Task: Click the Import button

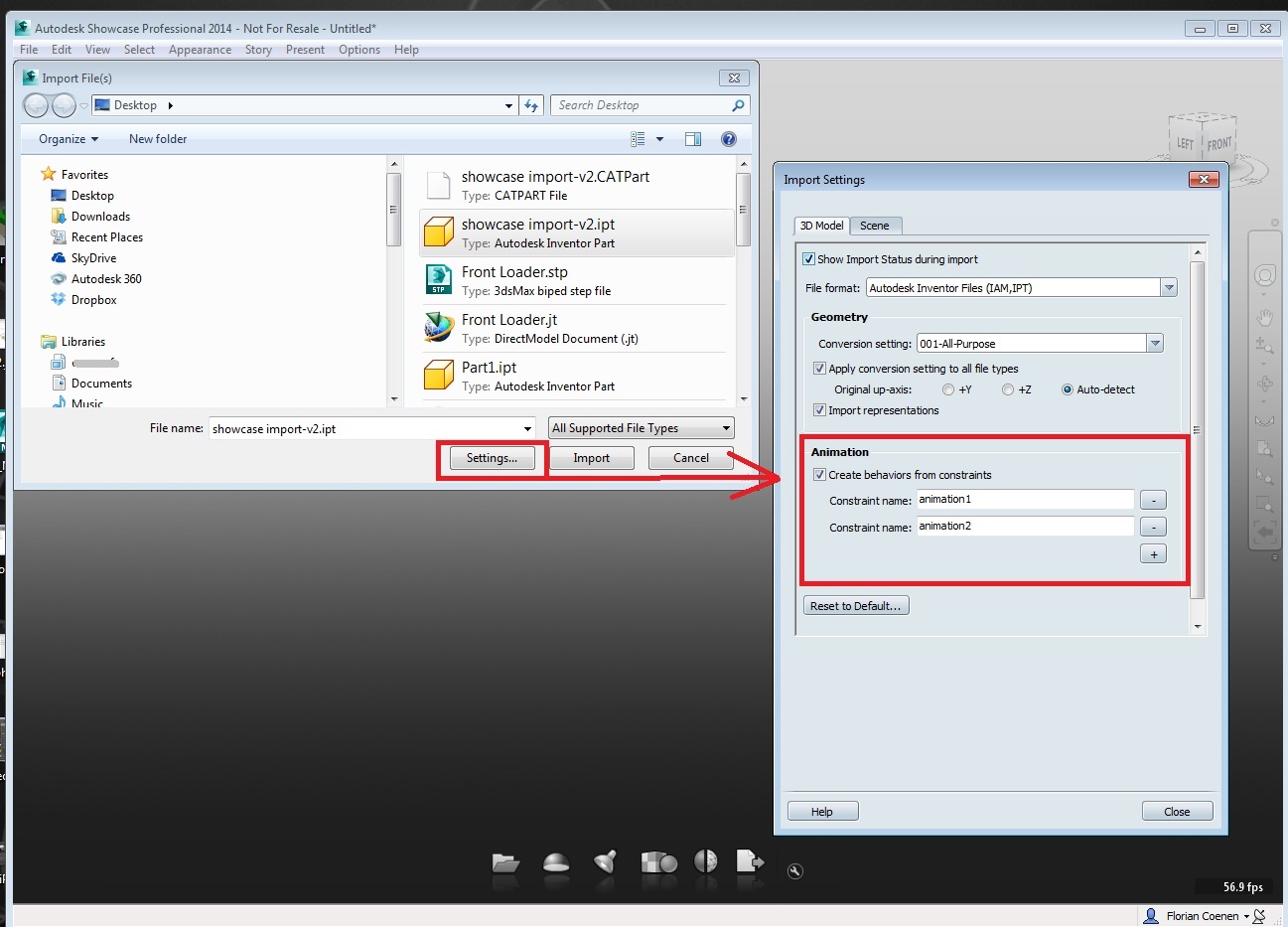Action: click(592, 458)
